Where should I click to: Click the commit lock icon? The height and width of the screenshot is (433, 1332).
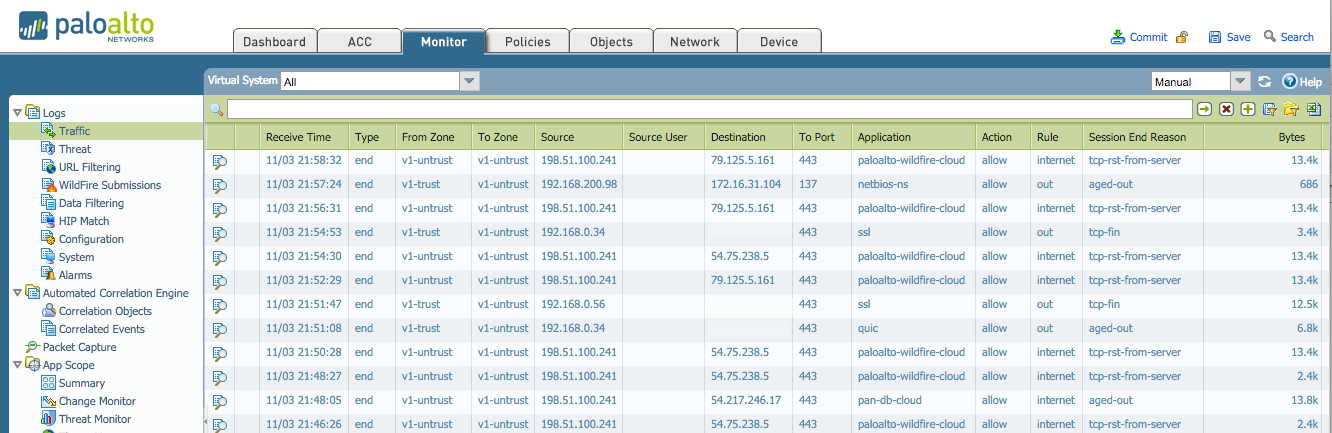click(x=1182, y=37)
